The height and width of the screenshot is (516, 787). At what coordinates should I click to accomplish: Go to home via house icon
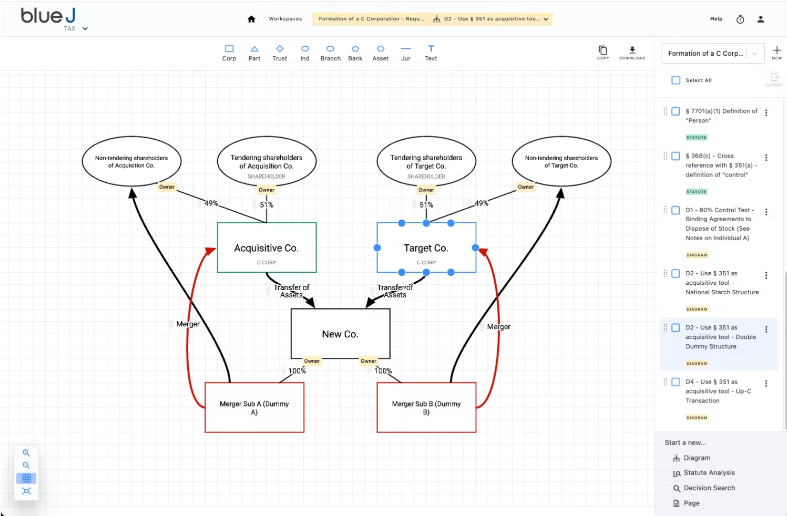point(251,19)
